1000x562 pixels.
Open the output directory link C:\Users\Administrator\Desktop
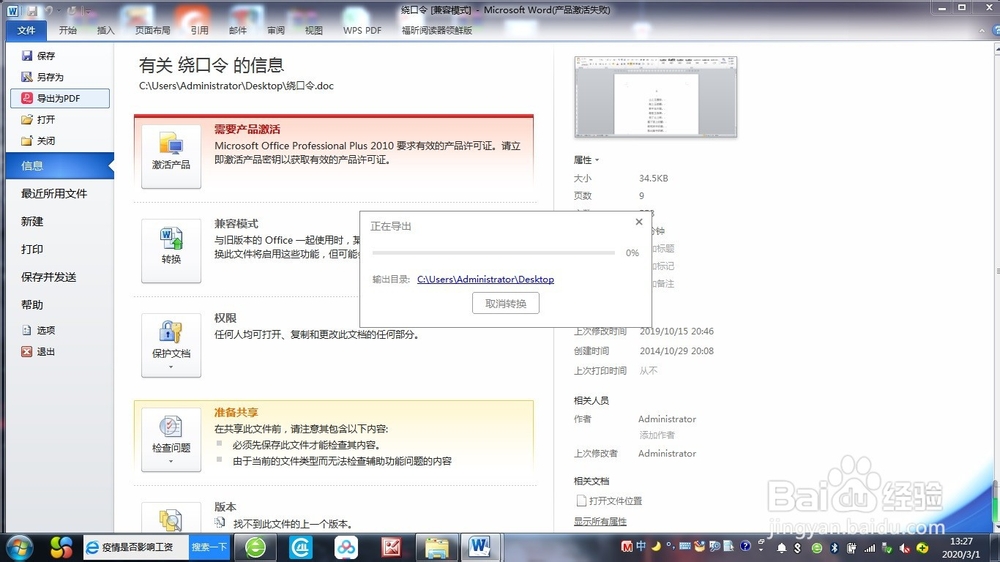[485, 279]
